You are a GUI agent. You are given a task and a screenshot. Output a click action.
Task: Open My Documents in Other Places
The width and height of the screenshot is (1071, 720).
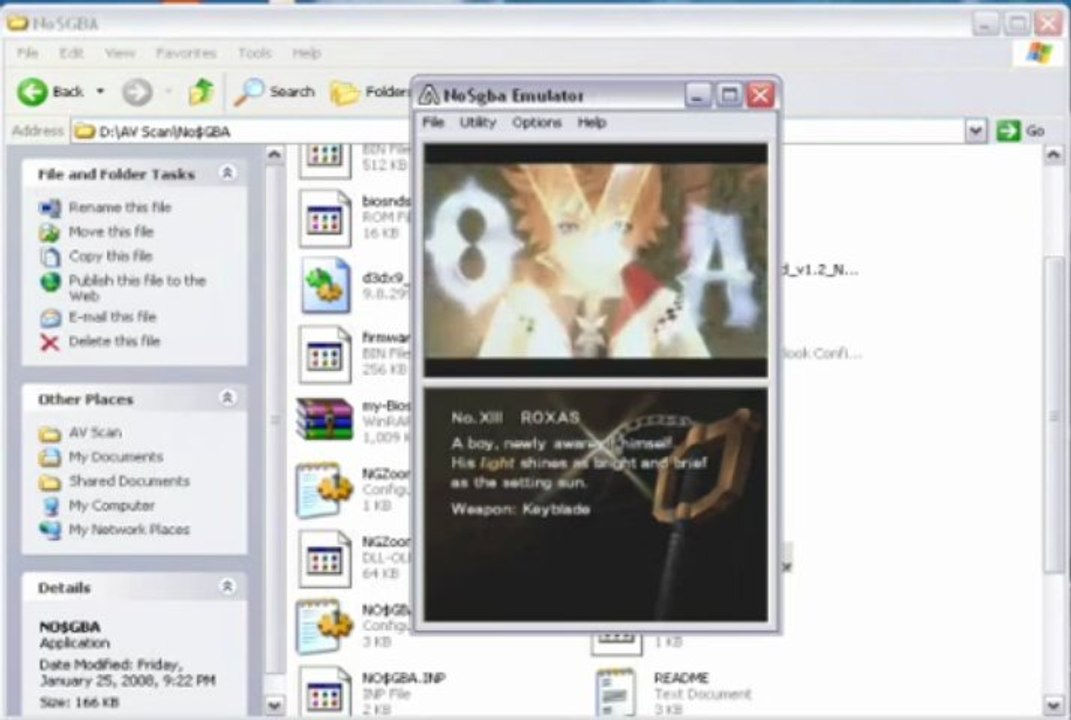115,457
